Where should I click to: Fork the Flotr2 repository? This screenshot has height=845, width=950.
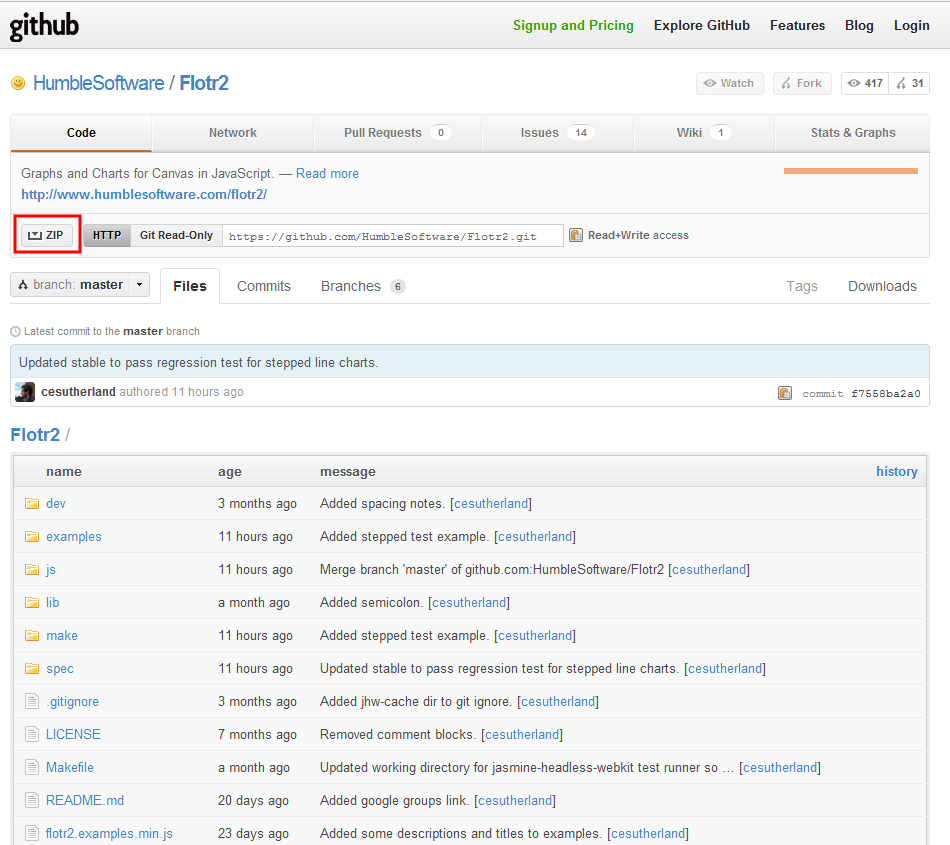click(x=802, y=83)
